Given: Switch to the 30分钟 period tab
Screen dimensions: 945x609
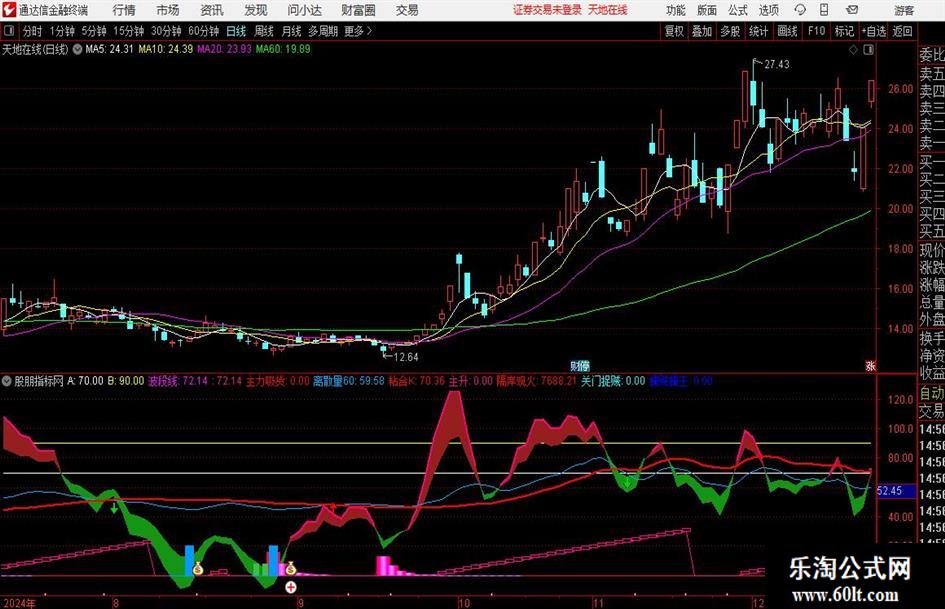Looking at the screenshot, I should coord(166,31).
